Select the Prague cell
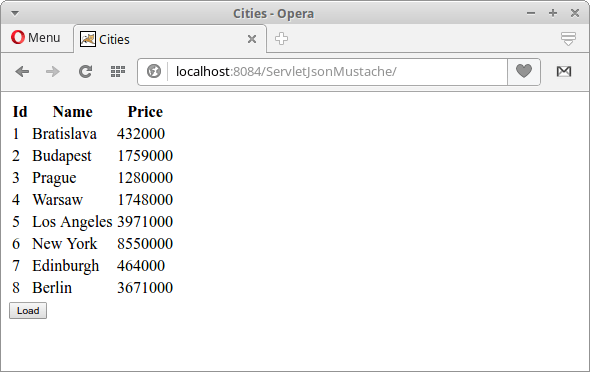 click(x=54, y=178)
